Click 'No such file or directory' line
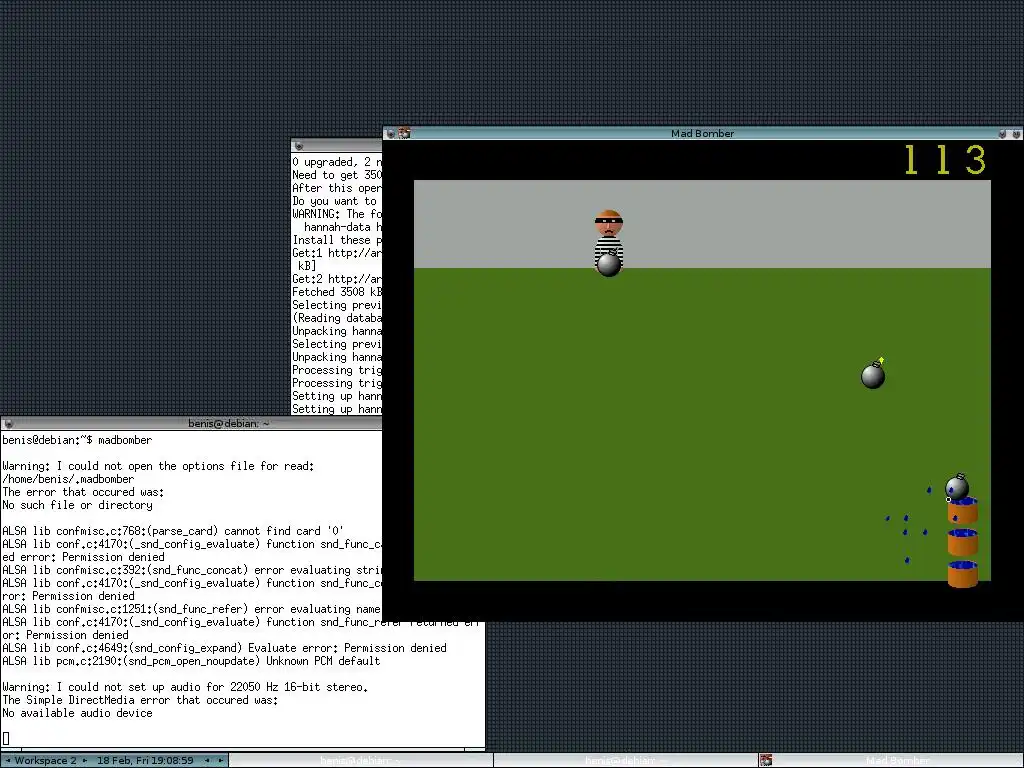 [x=77, y=505]
